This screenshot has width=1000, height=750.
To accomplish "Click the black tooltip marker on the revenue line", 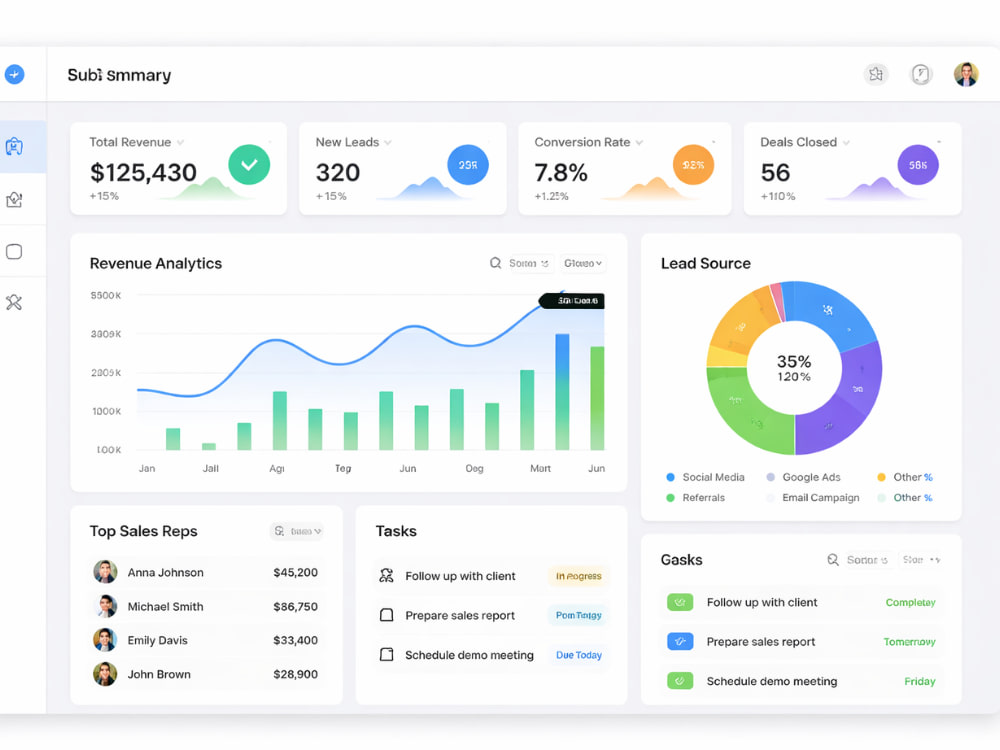I will (572, 300).
